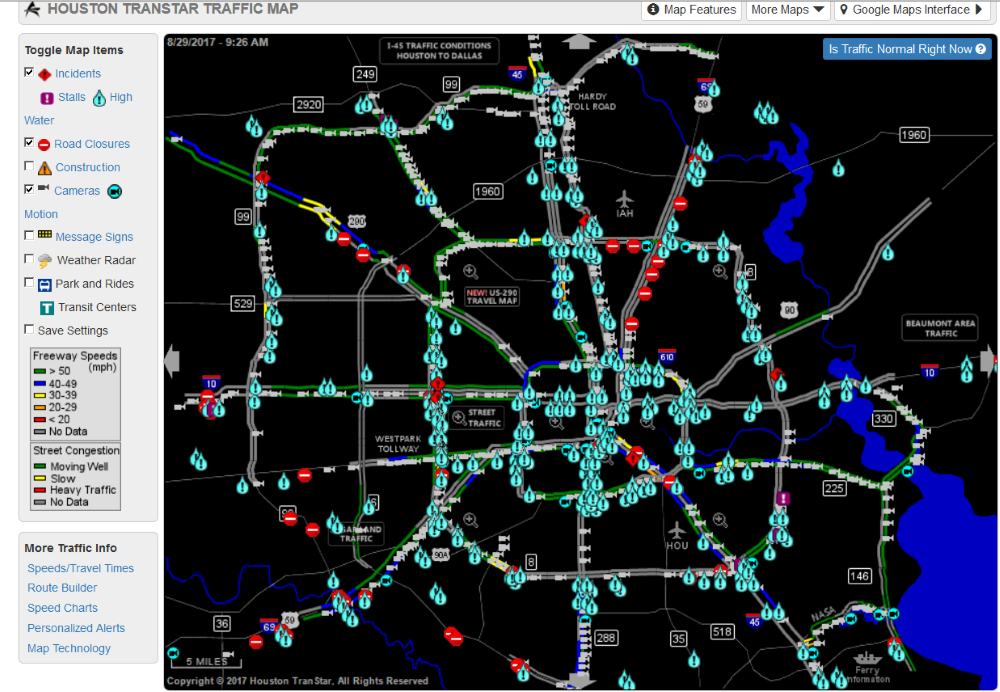Click the Transit Centers label
The height and width of the screenshot is (692, 1000).
pos(97,307)
